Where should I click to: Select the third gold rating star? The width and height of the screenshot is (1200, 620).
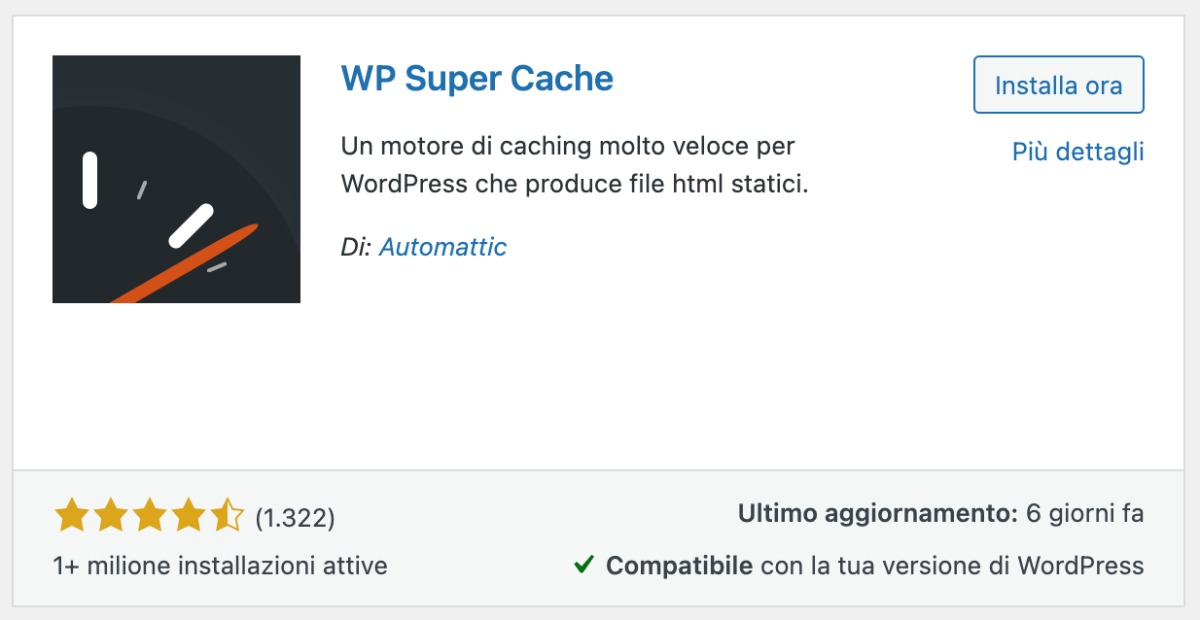[x=150, y=515]
